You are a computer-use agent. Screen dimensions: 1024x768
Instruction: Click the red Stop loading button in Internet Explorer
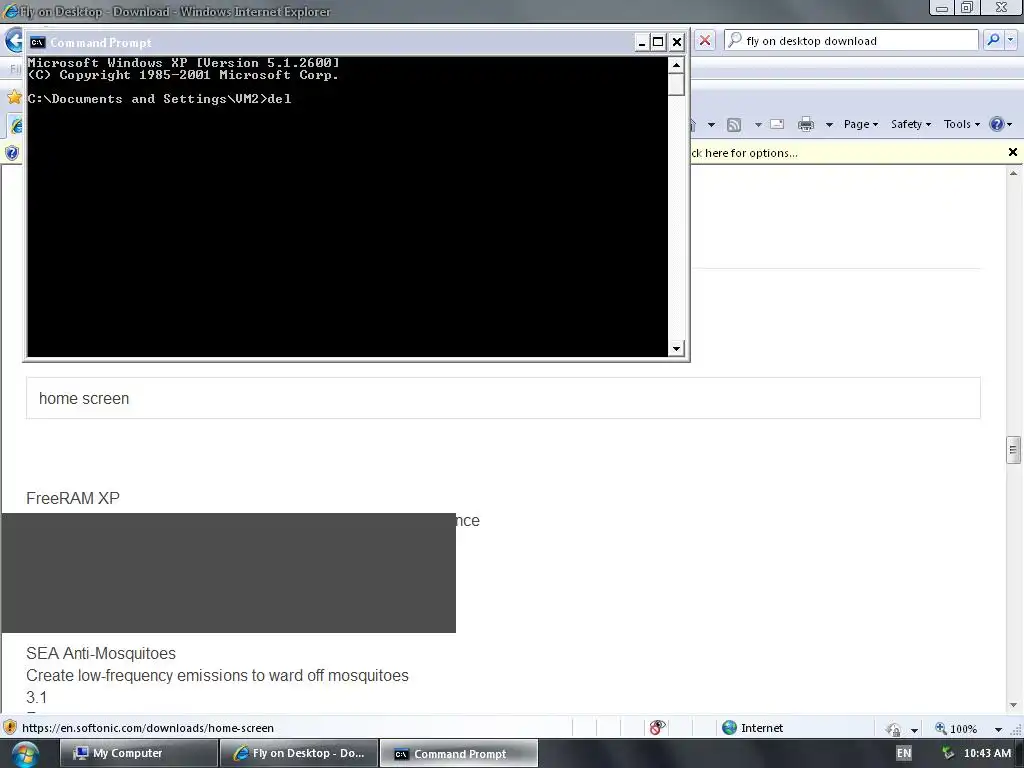click(x=705, y=40)
